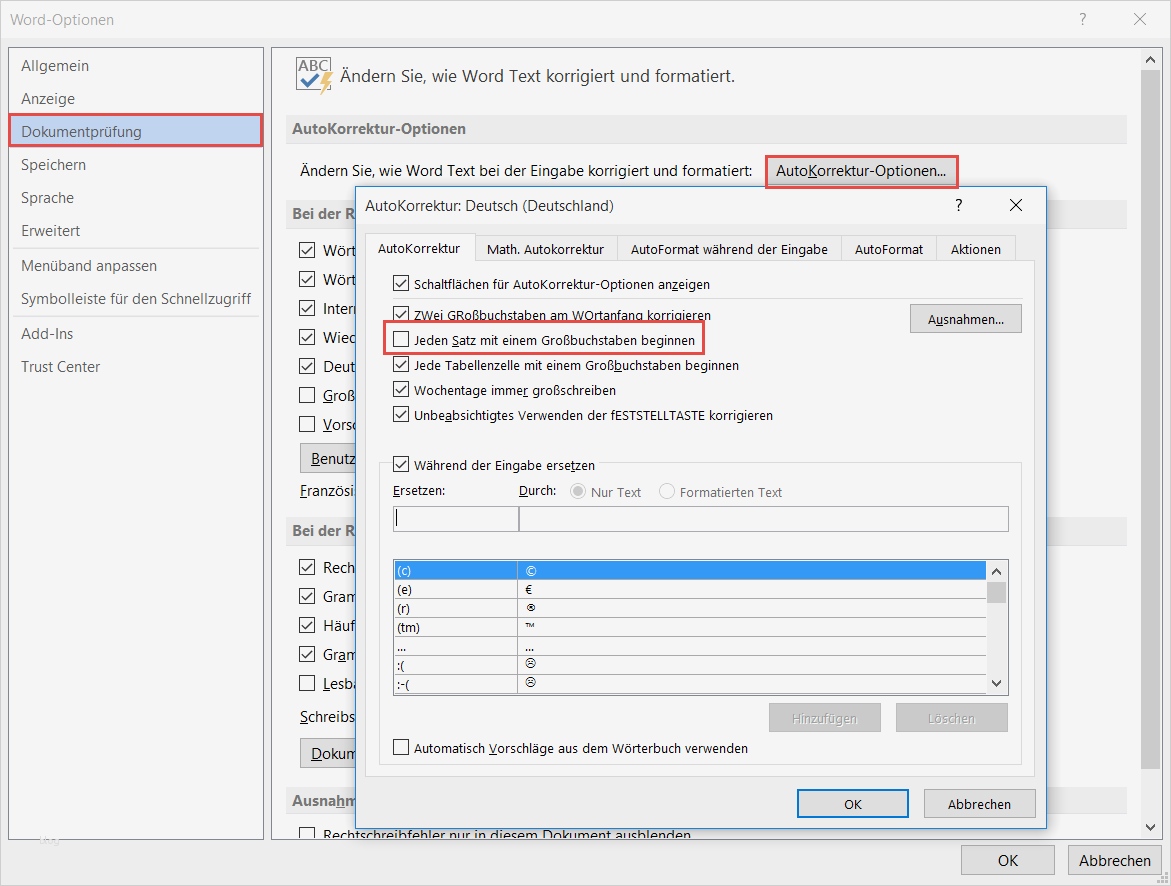Open Sprache options category
Image resolution: width=1171 pixels, height=886 pixels.
click(x=136, y=198)
